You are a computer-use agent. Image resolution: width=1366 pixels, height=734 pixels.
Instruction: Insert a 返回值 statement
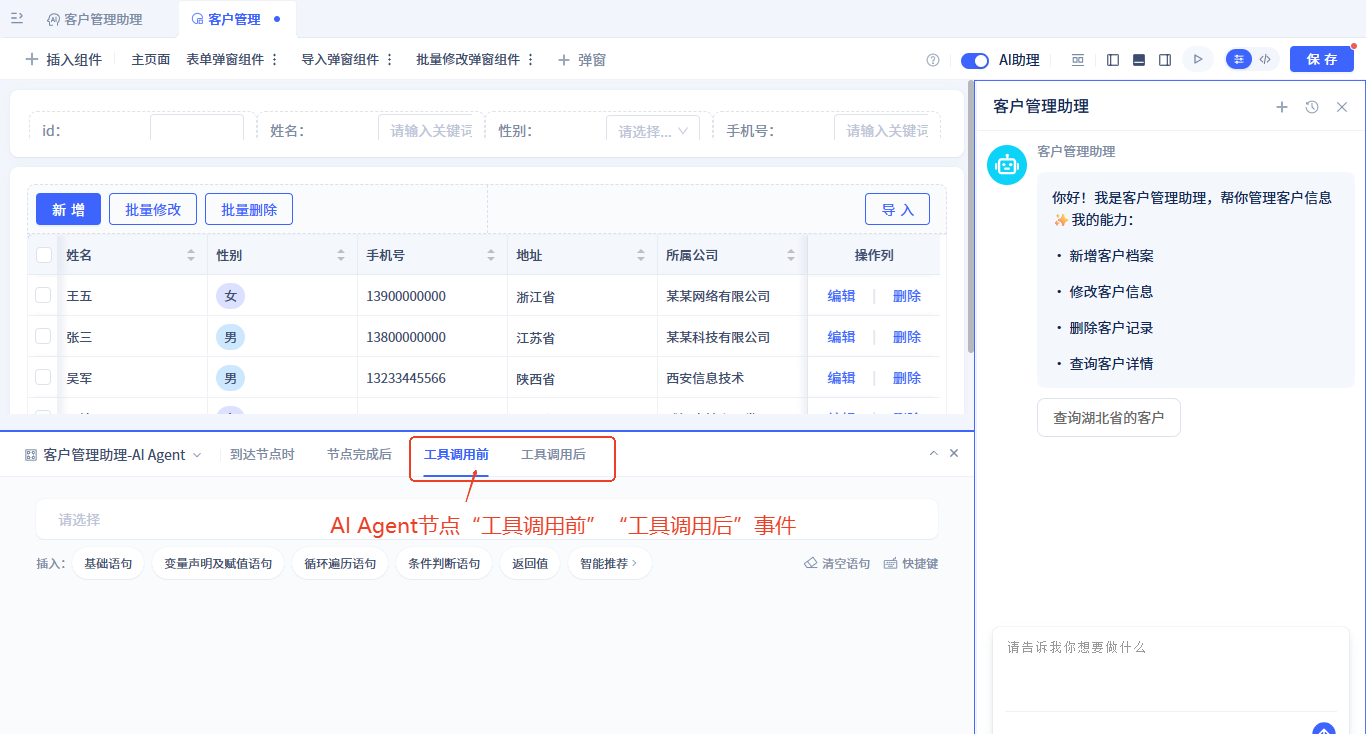pos(530,564)
